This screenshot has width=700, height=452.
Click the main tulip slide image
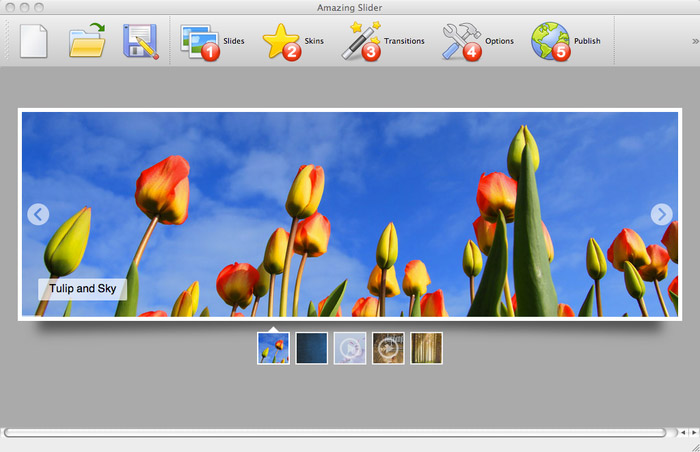click(x=350, y=214)
